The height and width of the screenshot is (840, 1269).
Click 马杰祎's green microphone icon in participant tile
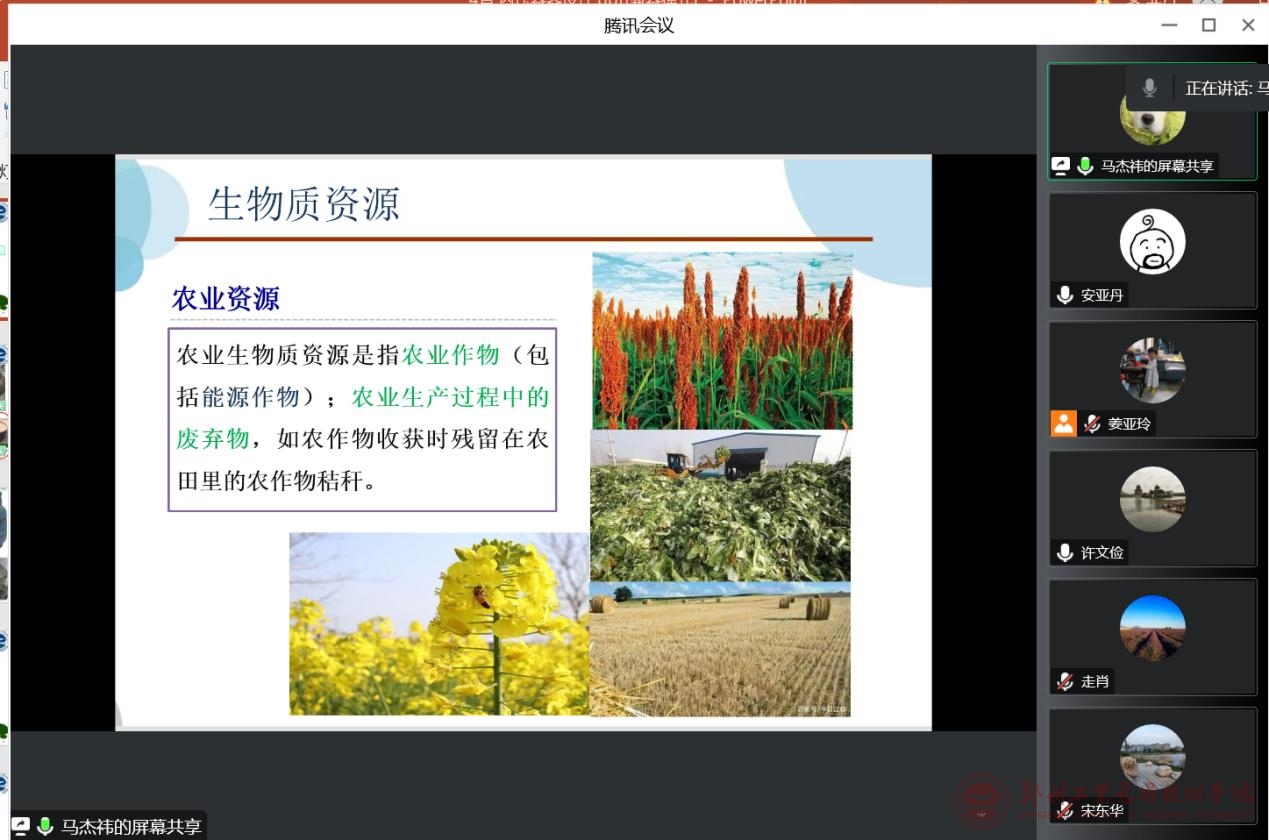pos(1085,166)
